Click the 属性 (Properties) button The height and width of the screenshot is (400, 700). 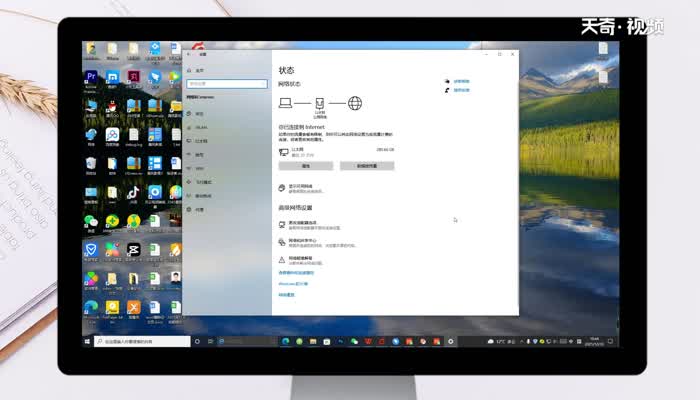[x=305, y=166]
